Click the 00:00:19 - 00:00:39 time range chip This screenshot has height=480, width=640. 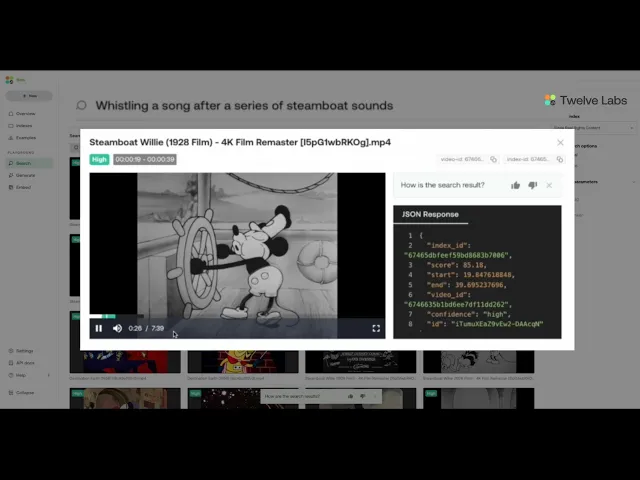point(145,160)
